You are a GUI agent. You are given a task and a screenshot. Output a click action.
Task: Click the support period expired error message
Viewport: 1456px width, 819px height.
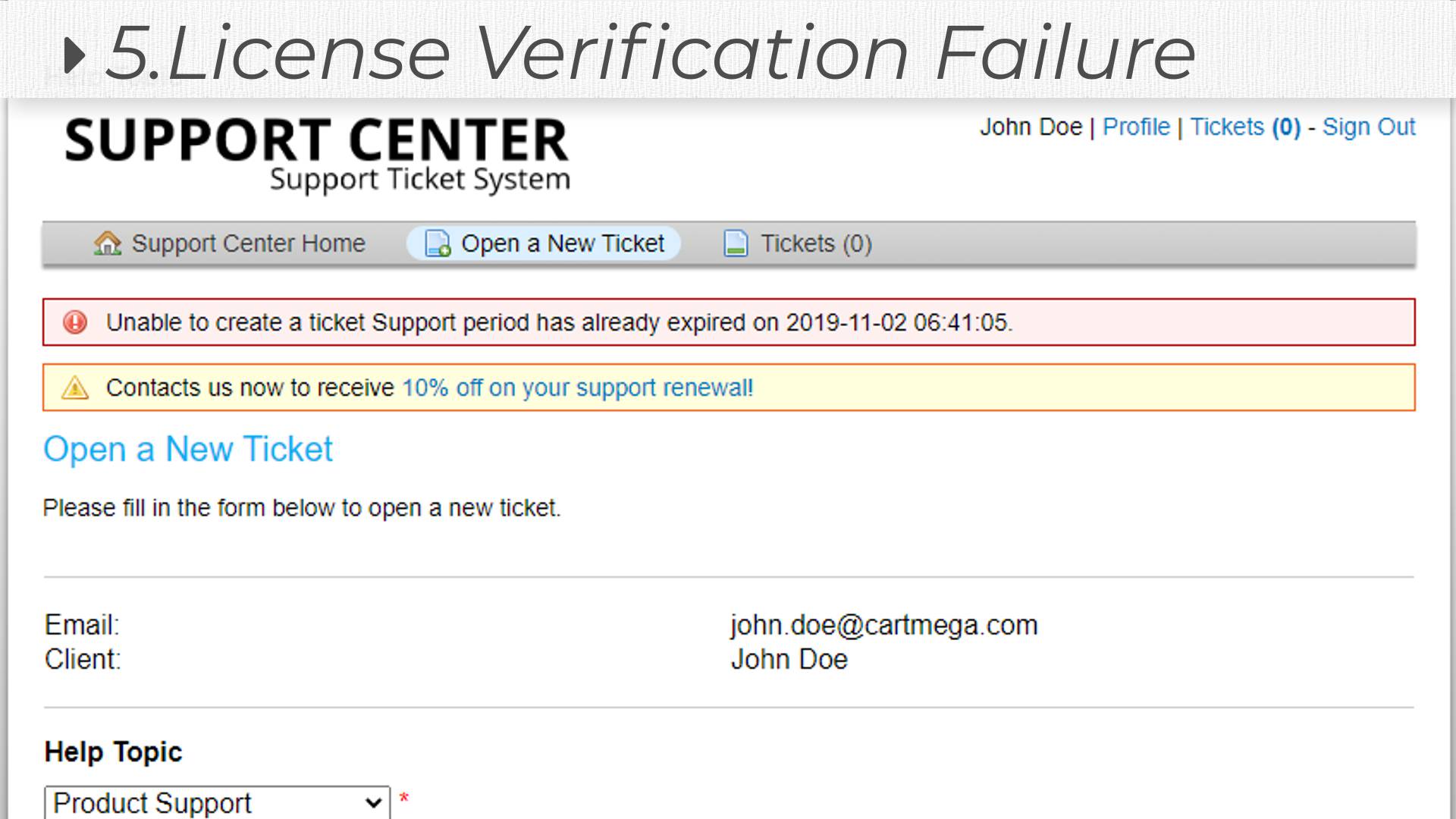coord(559,322)
